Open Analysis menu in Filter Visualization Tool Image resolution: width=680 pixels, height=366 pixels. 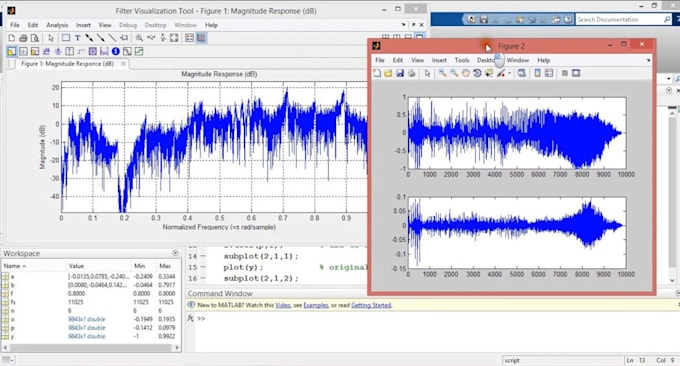(x=57, y=25)
